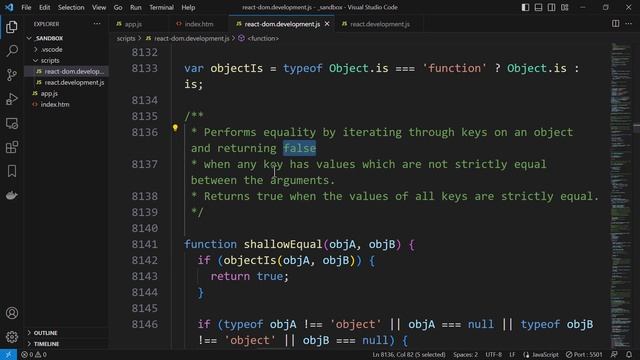Open the Selection menu
640x360 pixels.
(71, 7)
